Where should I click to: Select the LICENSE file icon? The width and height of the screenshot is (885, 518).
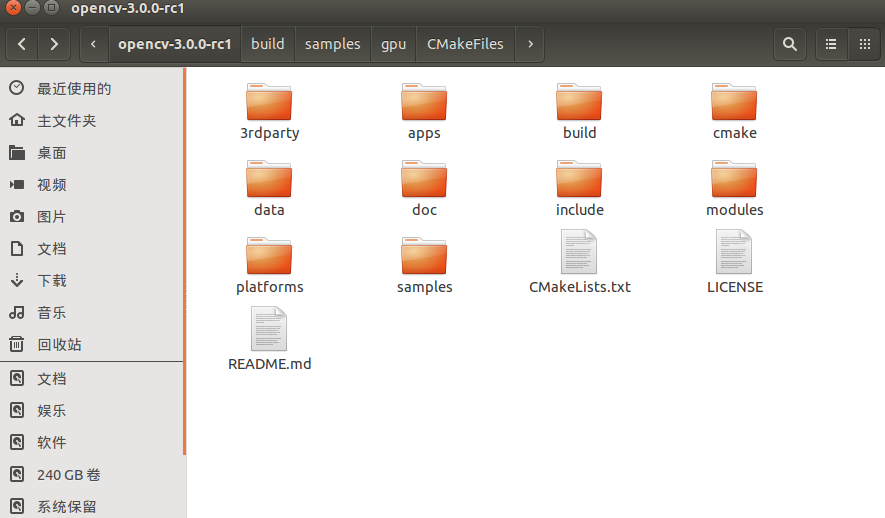(x=734, y=252)
